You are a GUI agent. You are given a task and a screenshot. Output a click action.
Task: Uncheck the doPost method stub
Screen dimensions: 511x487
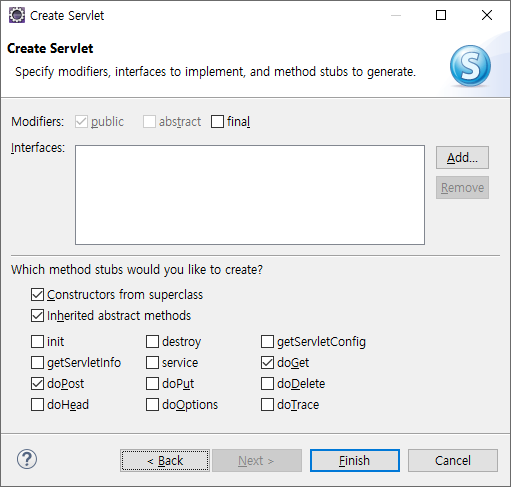pos(37,384)
